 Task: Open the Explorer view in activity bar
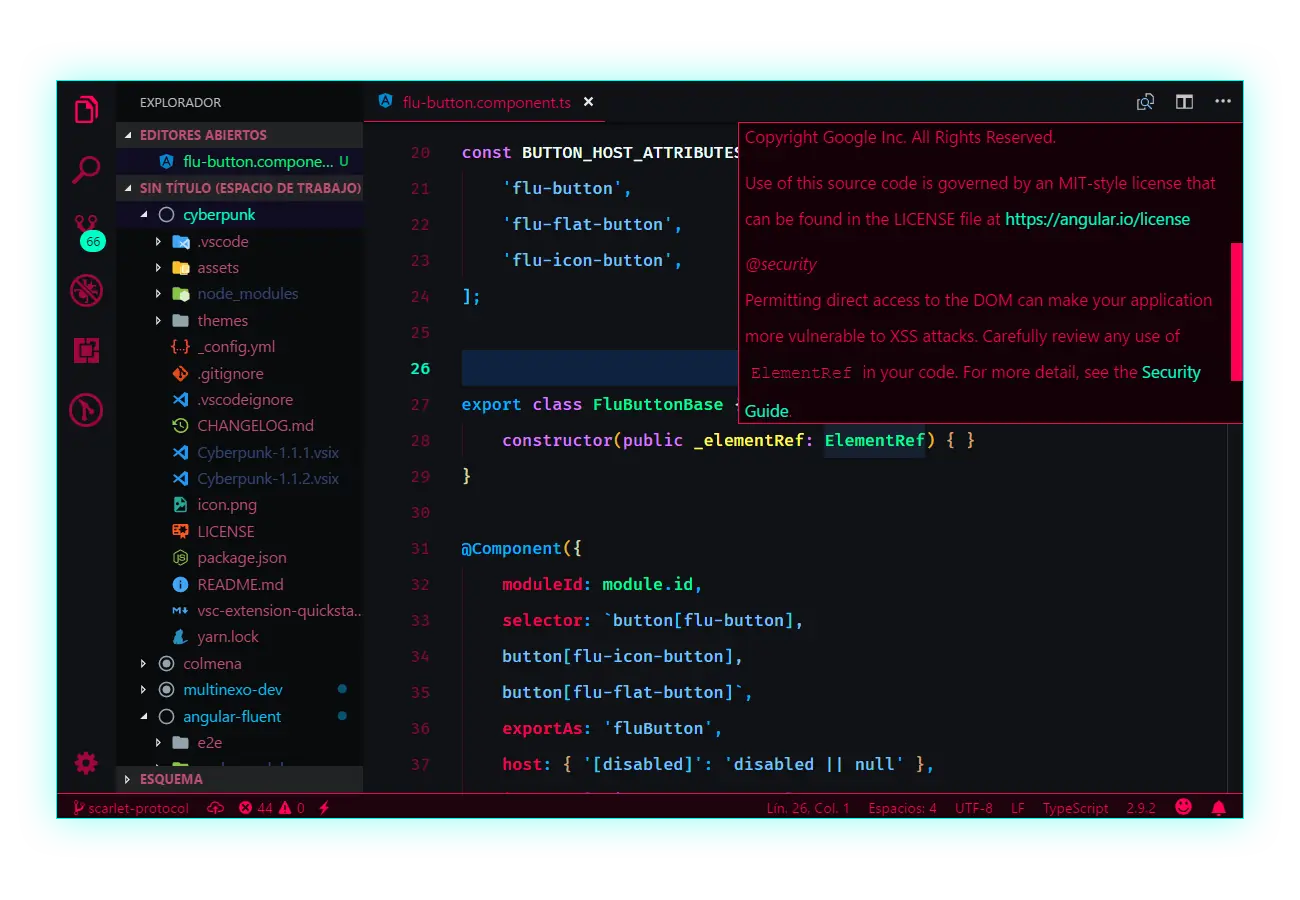[86, 110]
